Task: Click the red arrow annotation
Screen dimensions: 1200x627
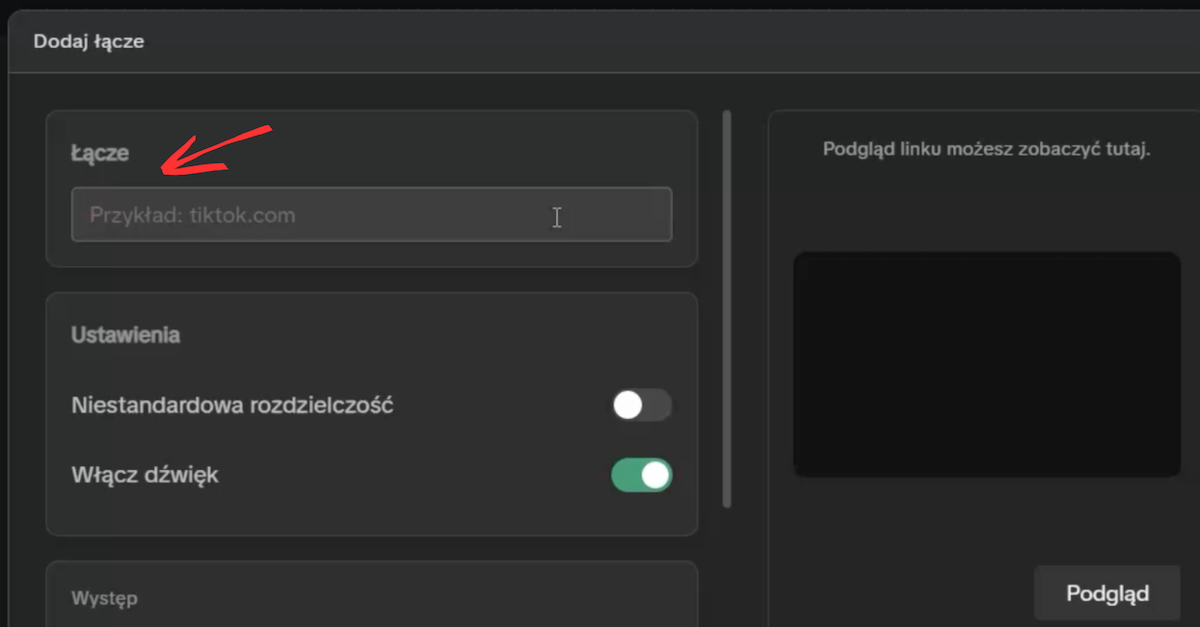Action: (215, 150)
